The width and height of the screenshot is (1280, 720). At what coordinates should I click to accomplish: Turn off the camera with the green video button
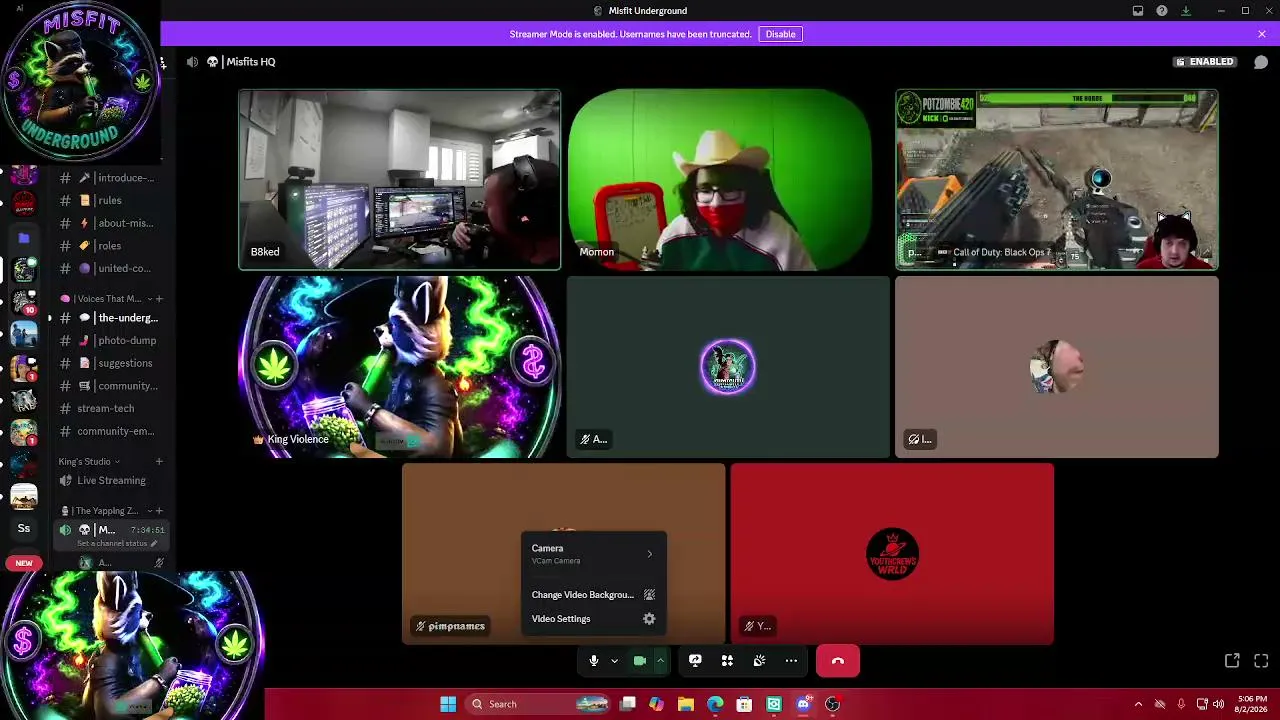[640, 661]
